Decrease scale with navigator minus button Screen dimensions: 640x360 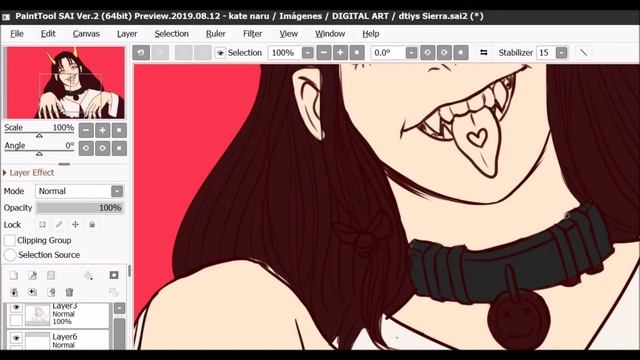tap(86, 130)
